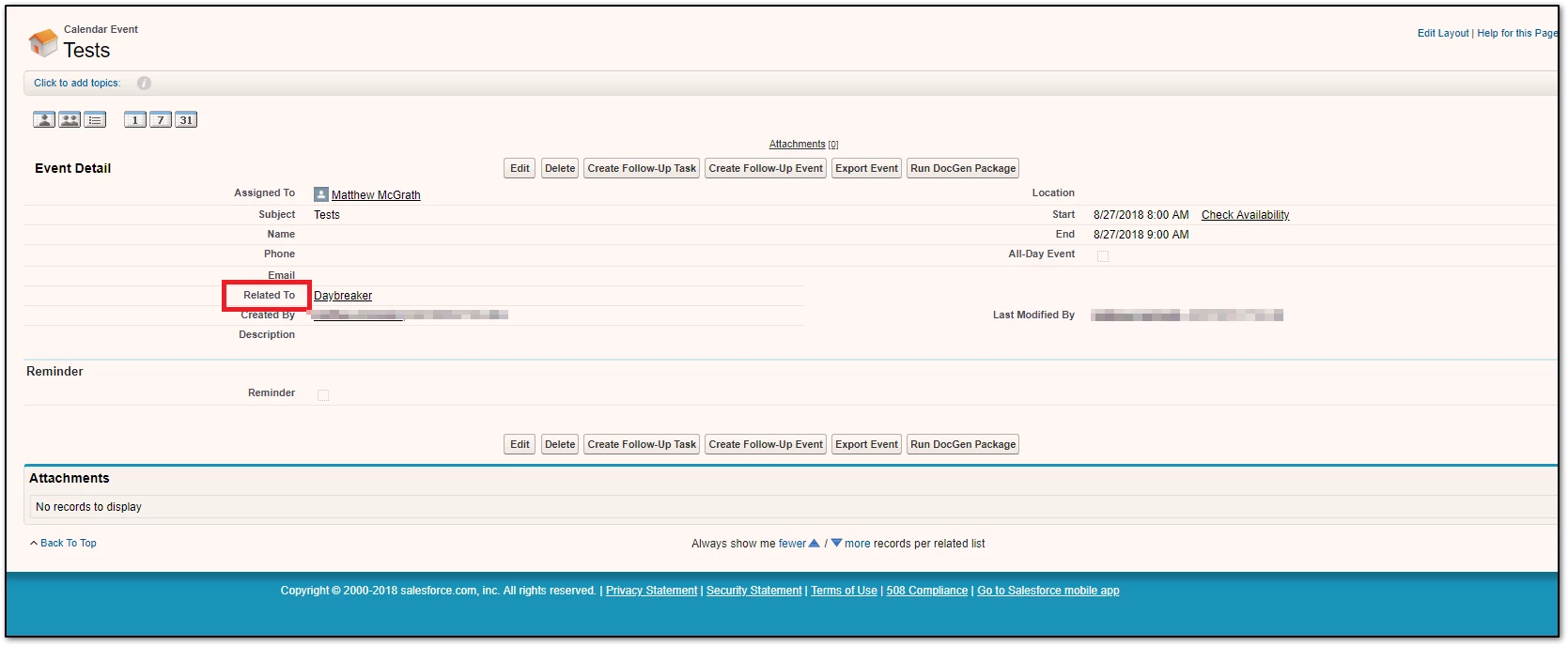
Task: Click the top Edit button
Action: coord(520,168)
